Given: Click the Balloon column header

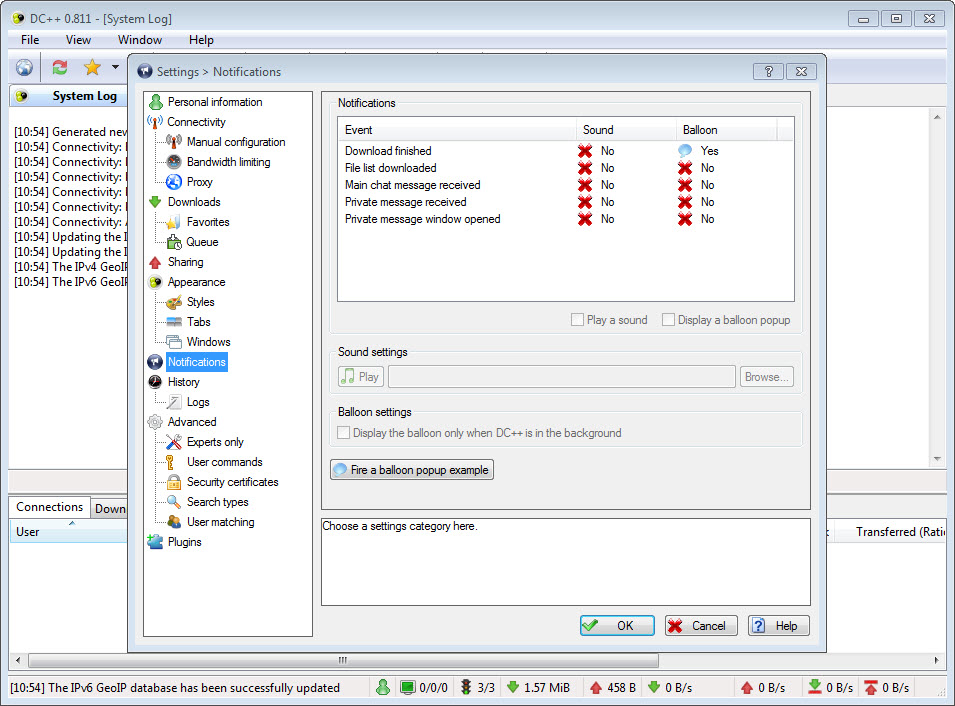Looking at the screenshot, I should tap(727, 130).
